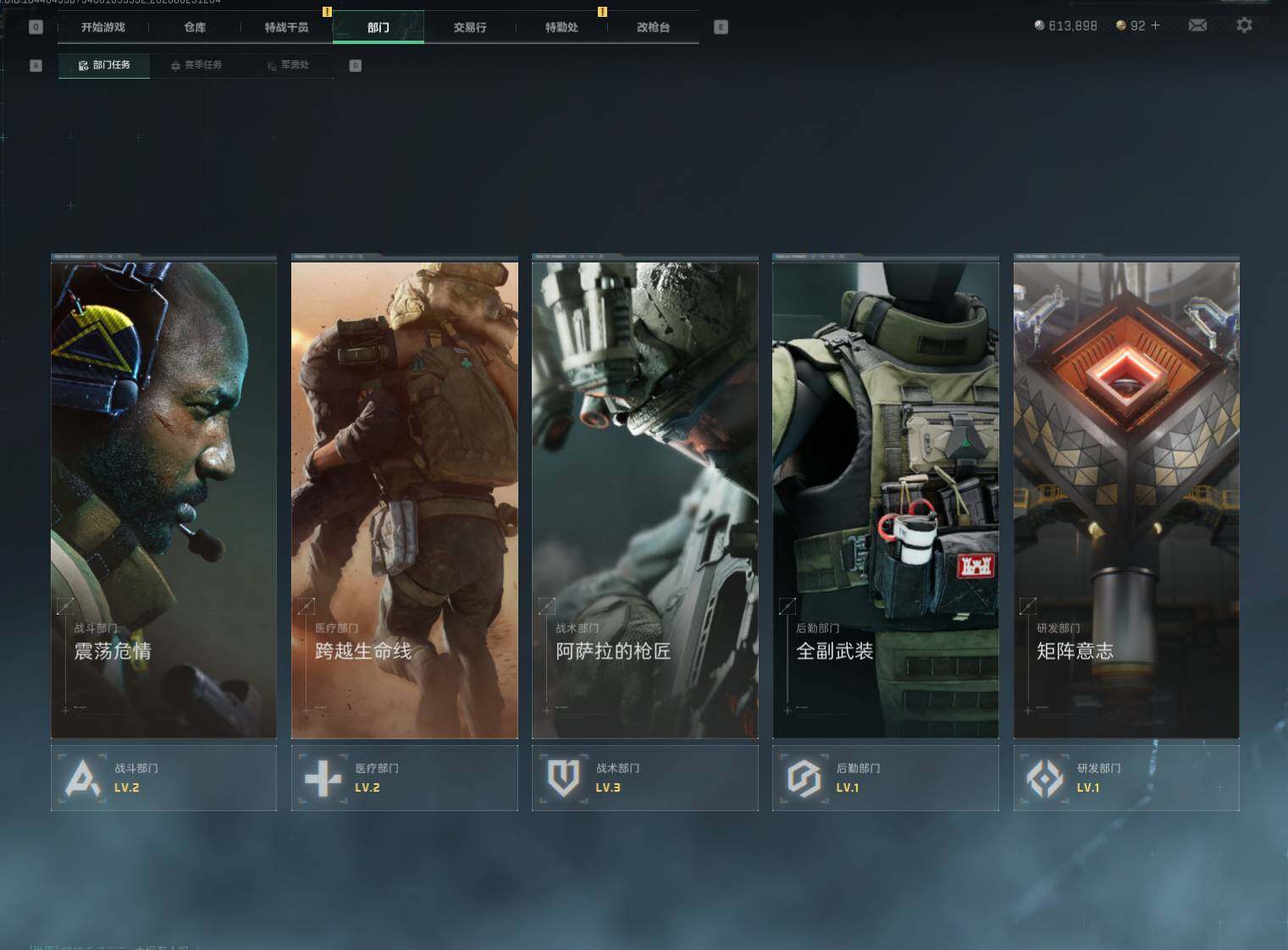Open the mail envelope icon
Viewport: 1288px width, 950px height.
pos(1197,25)
